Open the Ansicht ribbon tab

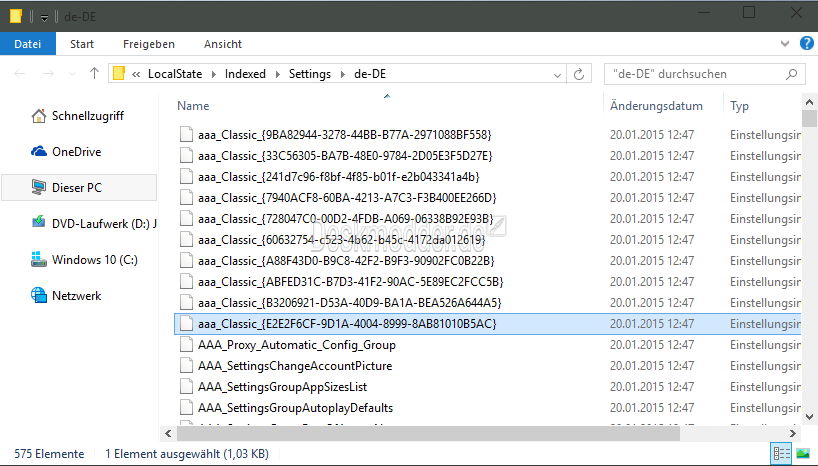[223, 44]
